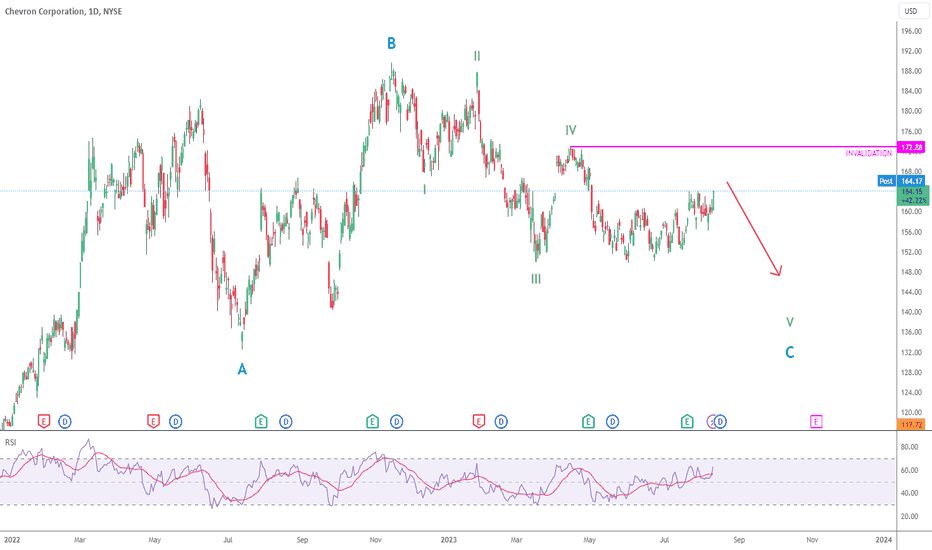The width and height of the screenshot is (932, 550).
Task: Click the Chevron Corporation, 1D, NYSE title
Action: pos(63,11)
